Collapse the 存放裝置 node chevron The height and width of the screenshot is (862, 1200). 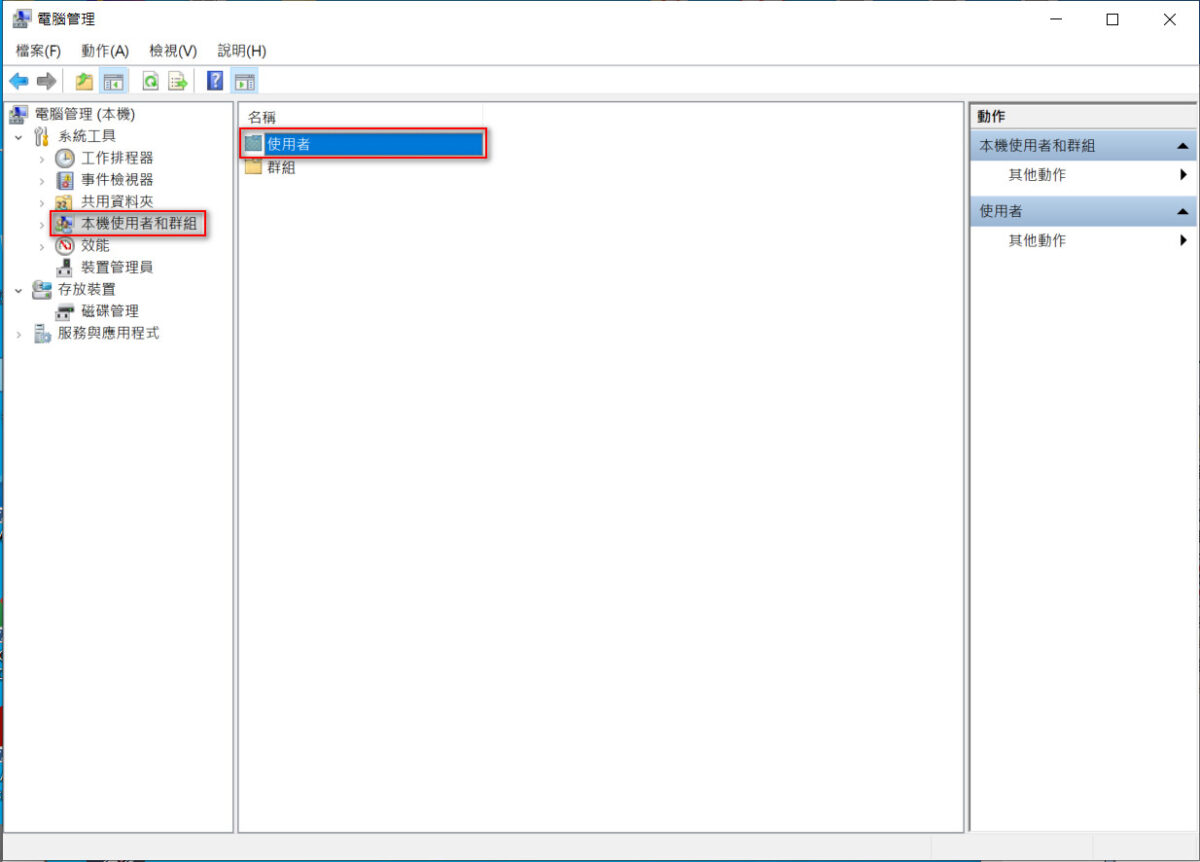tap(18, 289)
